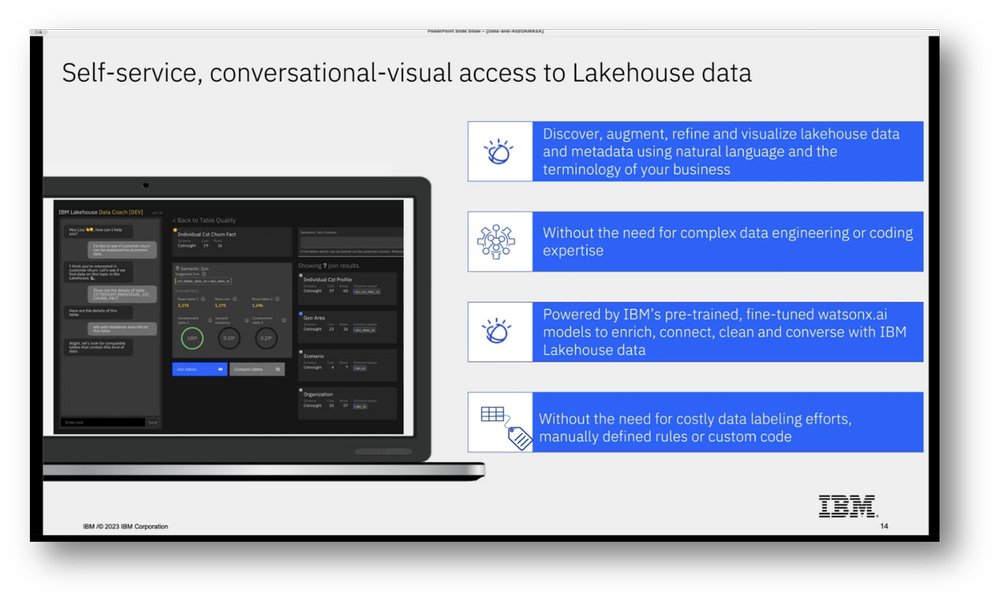Open the Individual Cst Profile result card
This screenshot has height=602, width=1000.
coord(348,289)
